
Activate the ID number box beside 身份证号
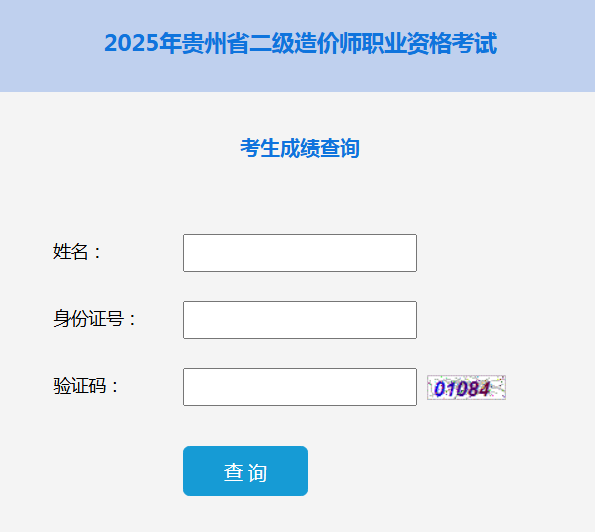300,320
